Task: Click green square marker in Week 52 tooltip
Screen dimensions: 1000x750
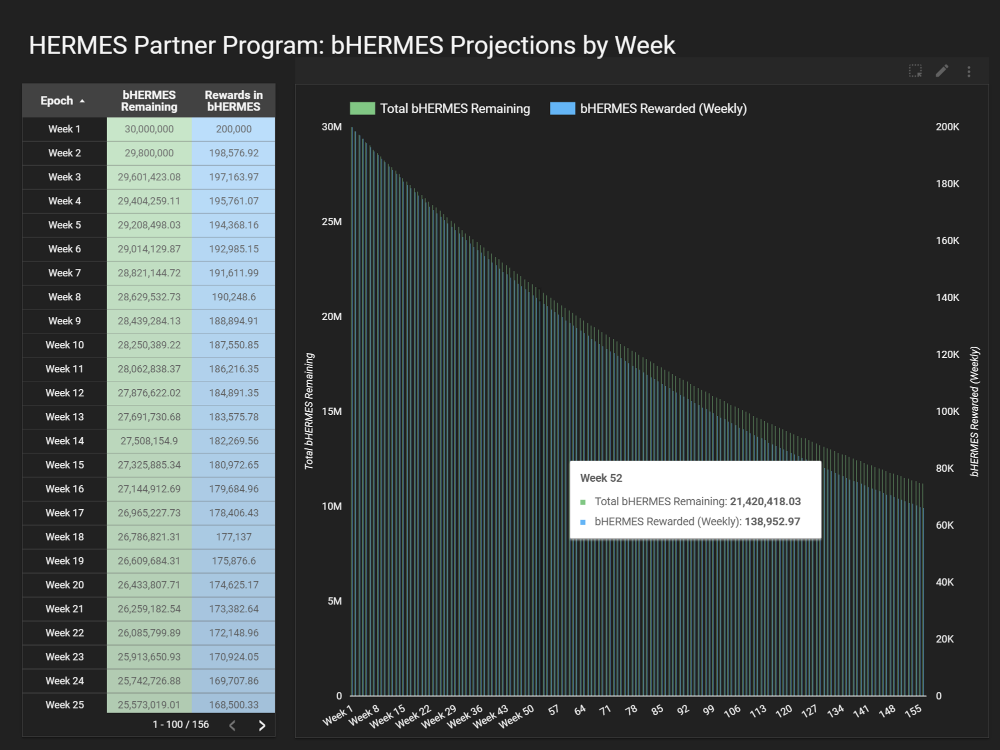Action: [584, 501]
